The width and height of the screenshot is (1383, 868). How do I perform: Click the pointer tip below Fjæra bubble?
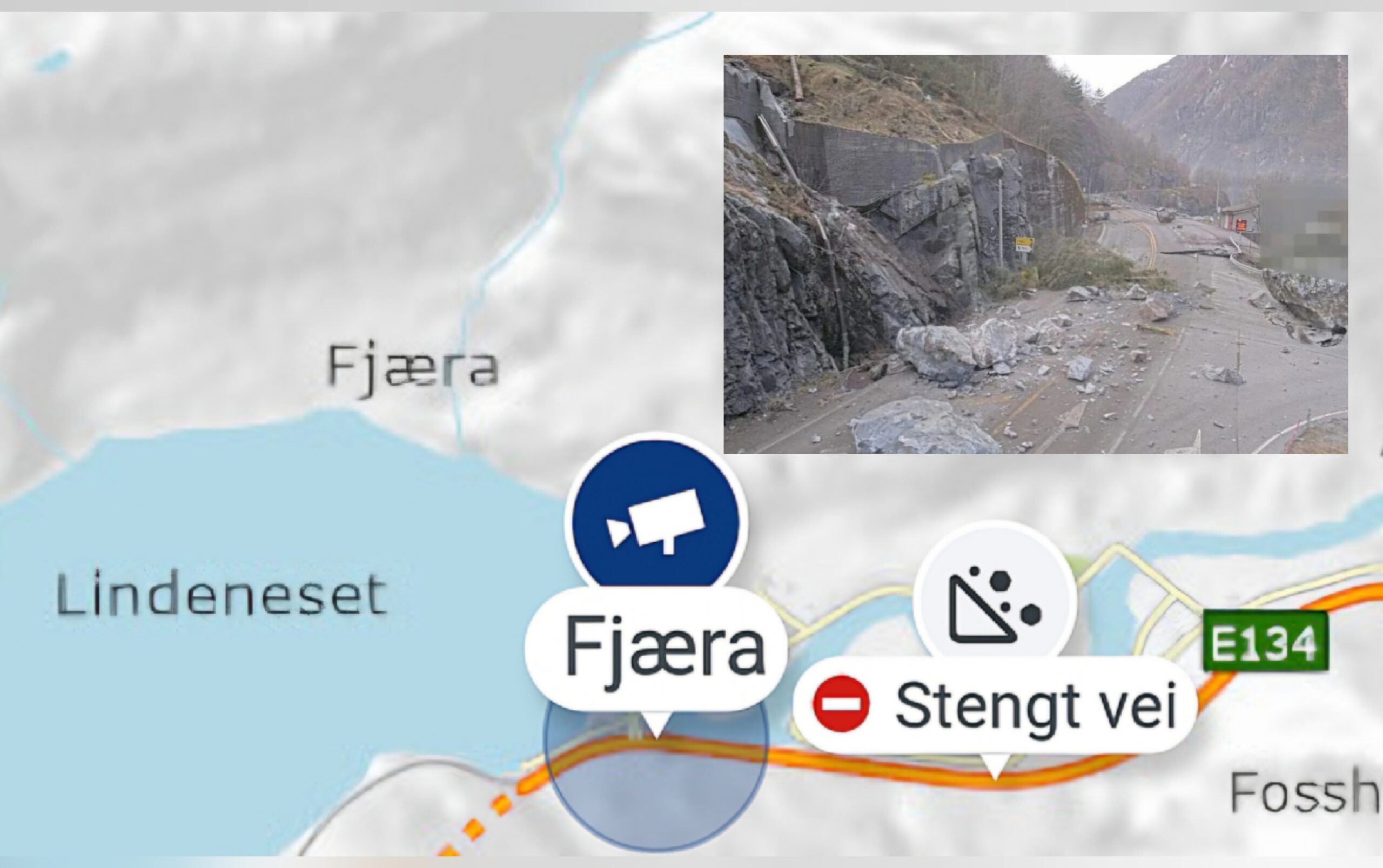[x=655, y=724]
